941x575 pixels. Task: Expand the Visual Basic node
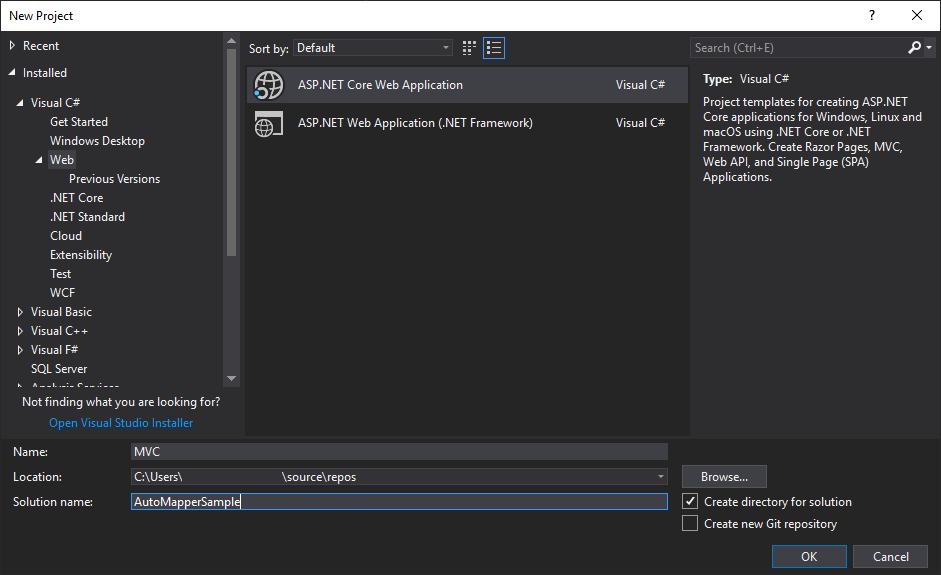pos(20,312)
